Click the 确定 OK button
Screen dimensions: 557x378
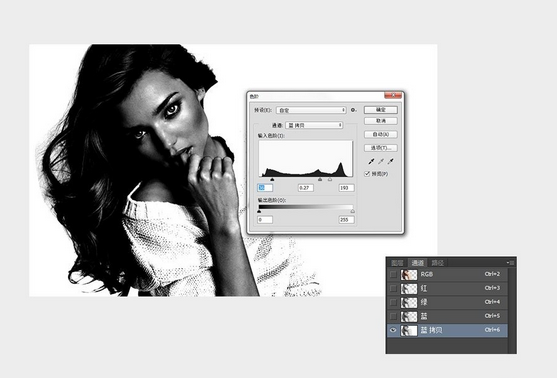pyautogui.click(x=381, y=110)
